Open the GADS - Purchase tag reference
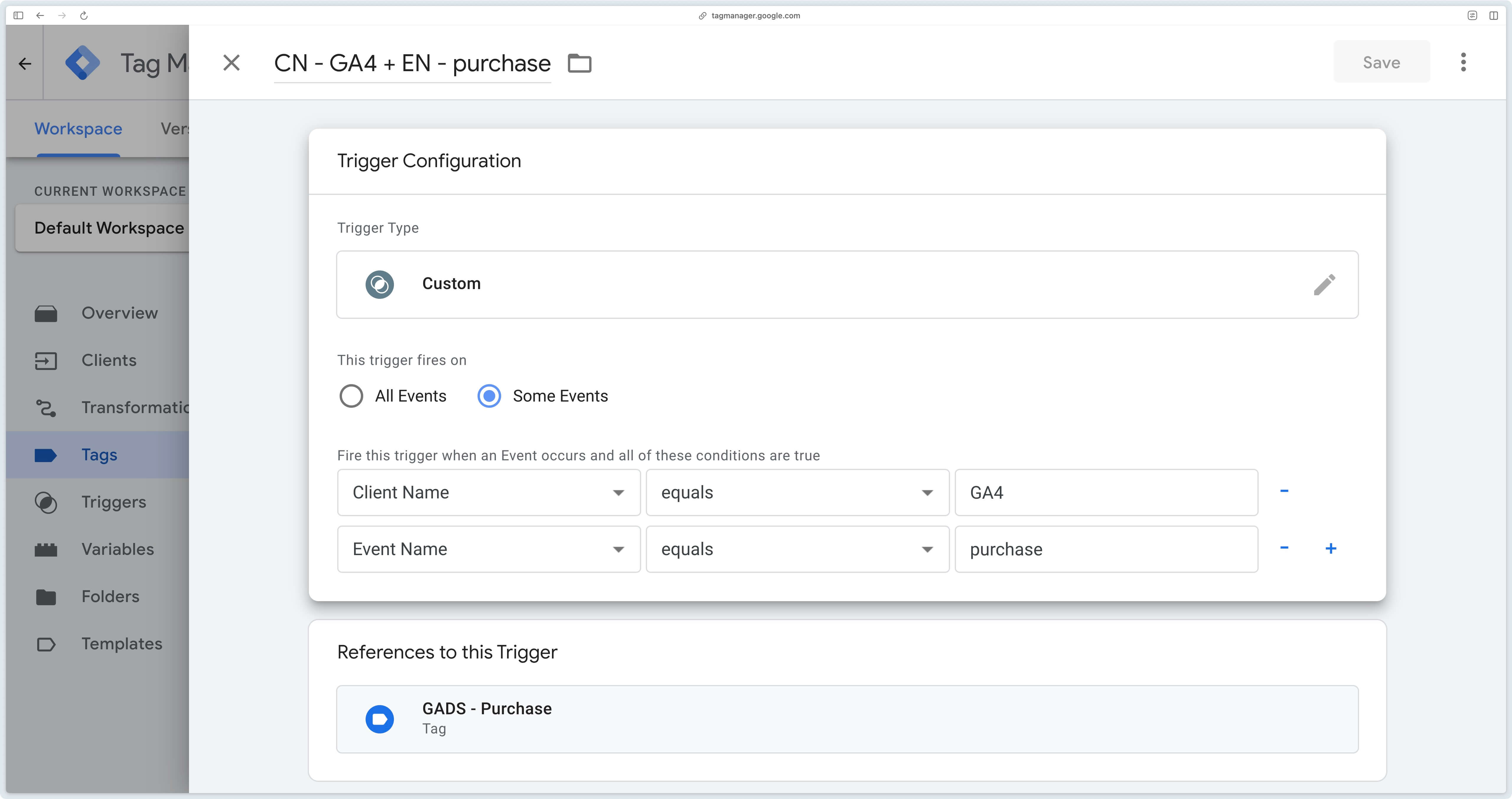Screen dimensions: 1512x799 (x=847, y=719)
